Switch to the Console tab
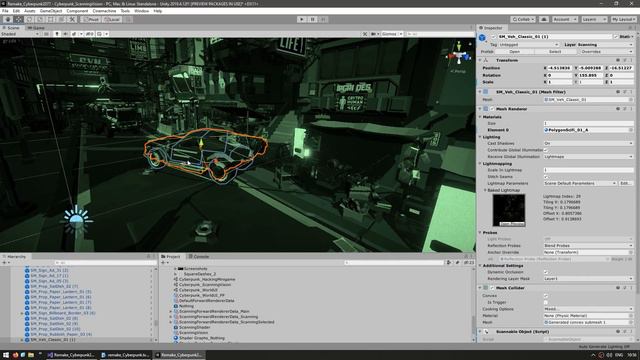Viewport: 640px width, 360px height. tap(198, 256)
